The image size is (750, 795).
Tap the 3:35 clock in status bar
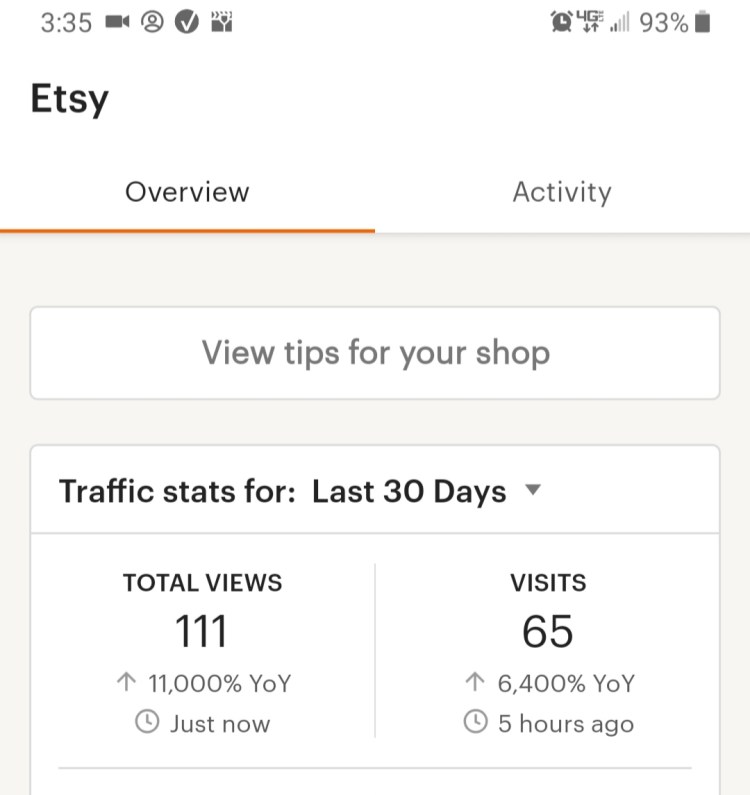tap(67, 23)
